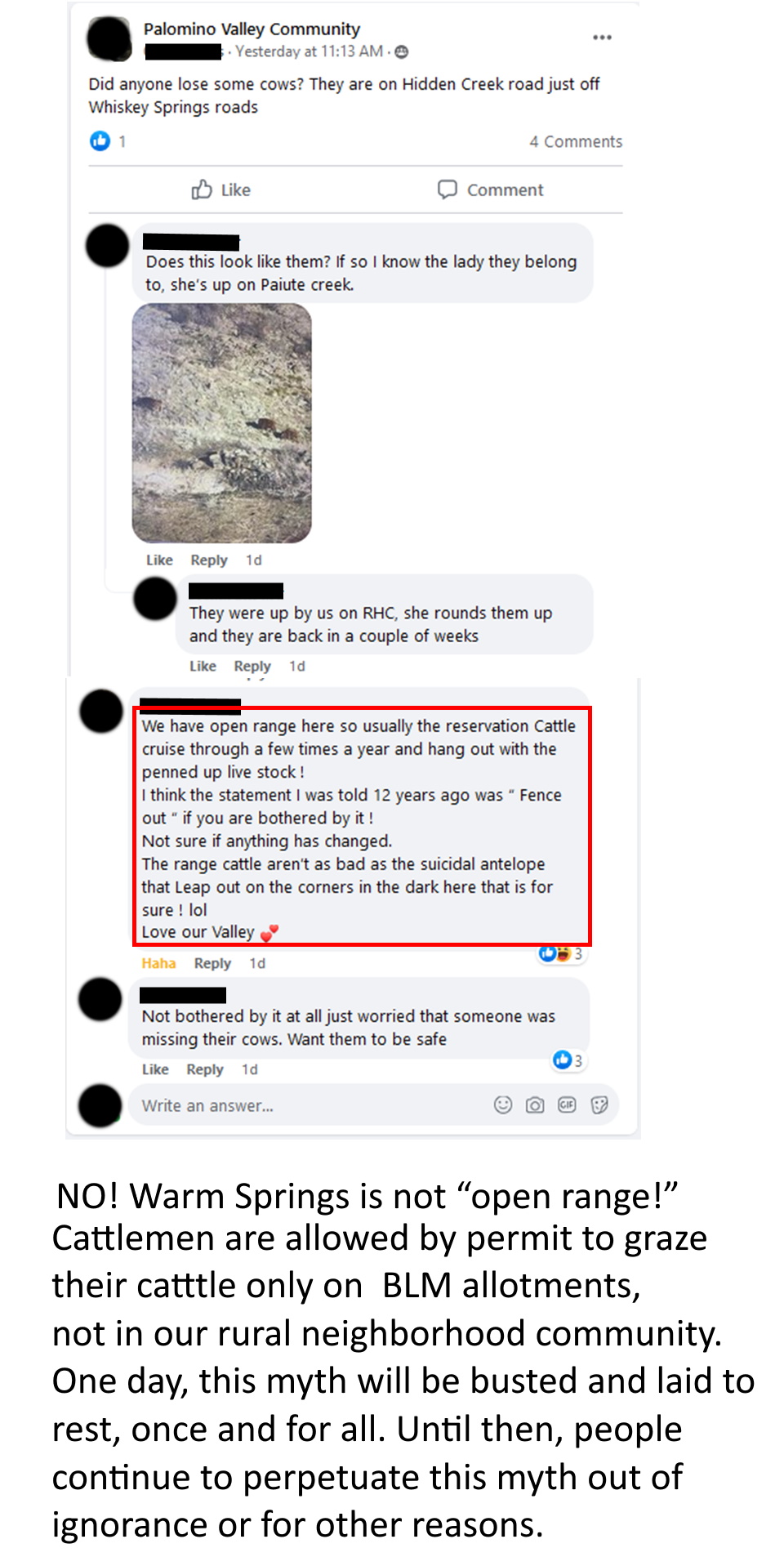The image size is (784, 1557).
Task: Click the emoji icon in answer box
Action: [503, 1105]
